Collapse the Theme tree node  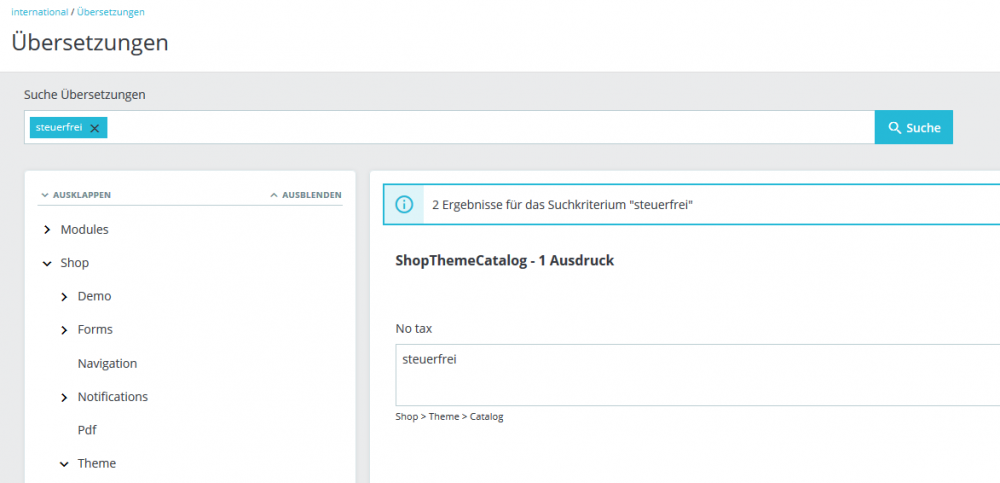[x=64, y=464]
